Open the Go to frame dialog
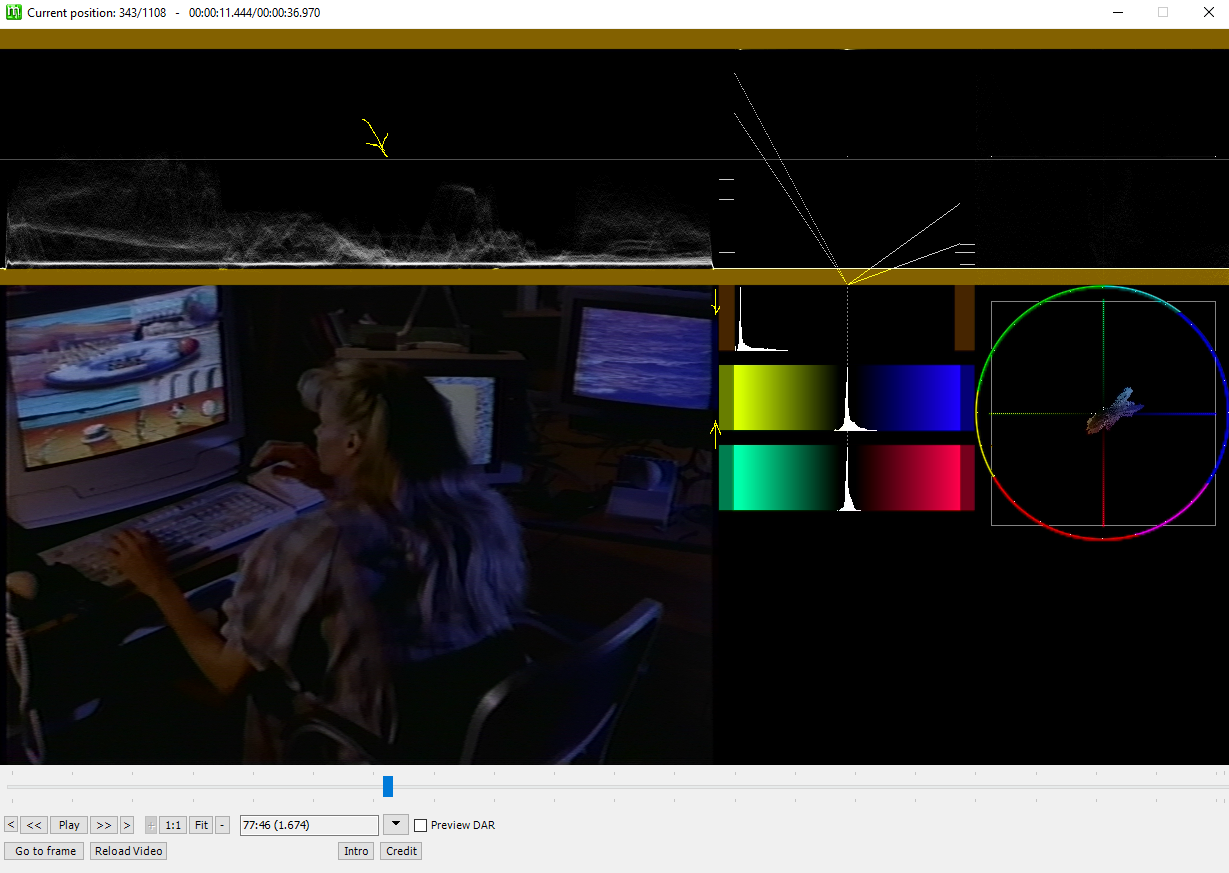This screenshot has height=873, width=1229. (x=46, y=851)
